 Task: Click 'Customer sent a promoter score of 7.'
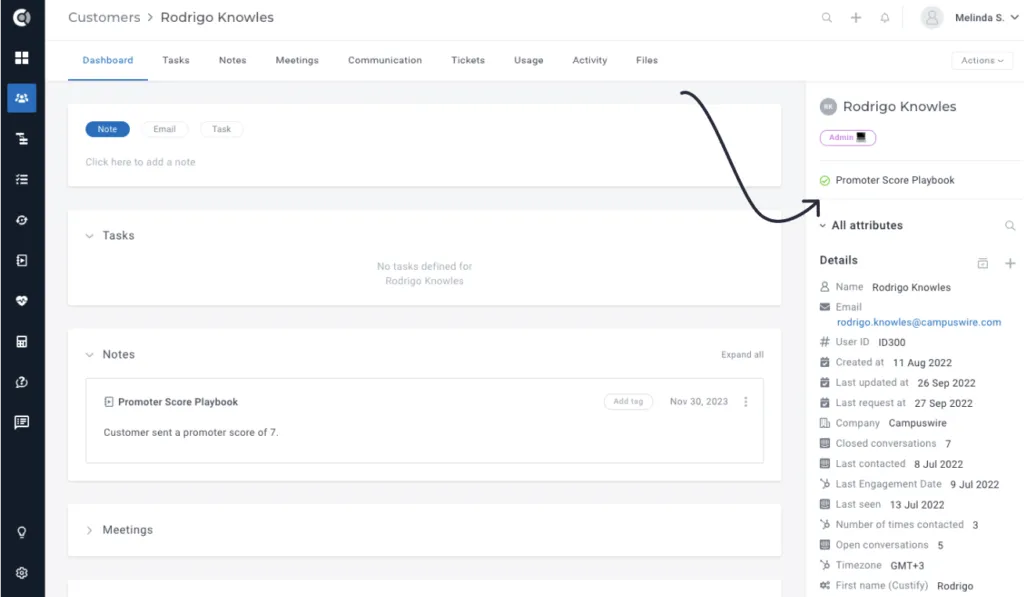[191, 432]
